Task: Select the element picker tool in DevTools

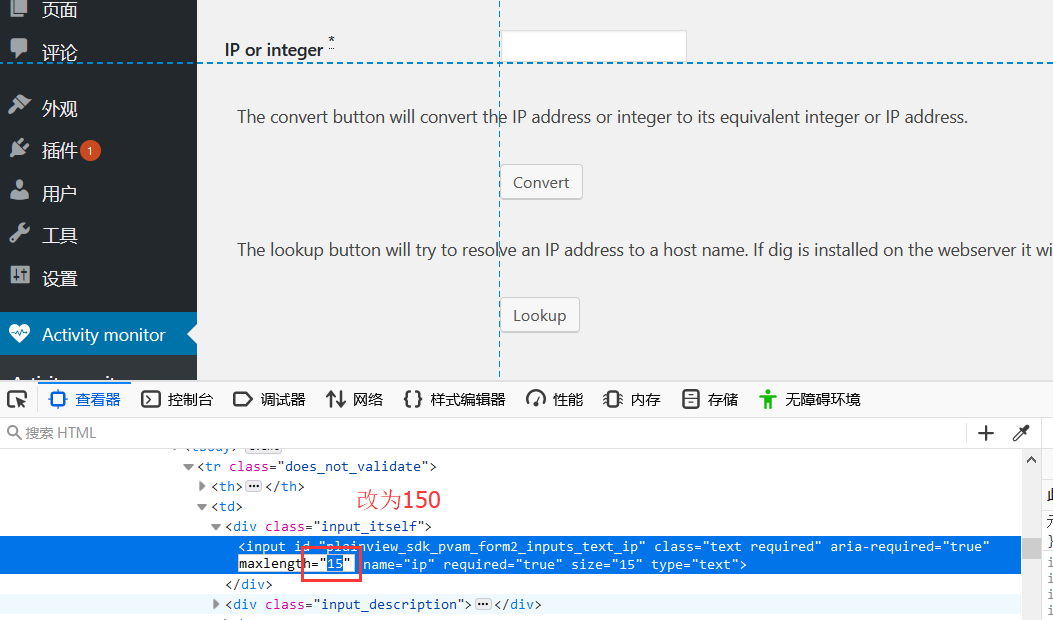Action: [x=17, y=398]
